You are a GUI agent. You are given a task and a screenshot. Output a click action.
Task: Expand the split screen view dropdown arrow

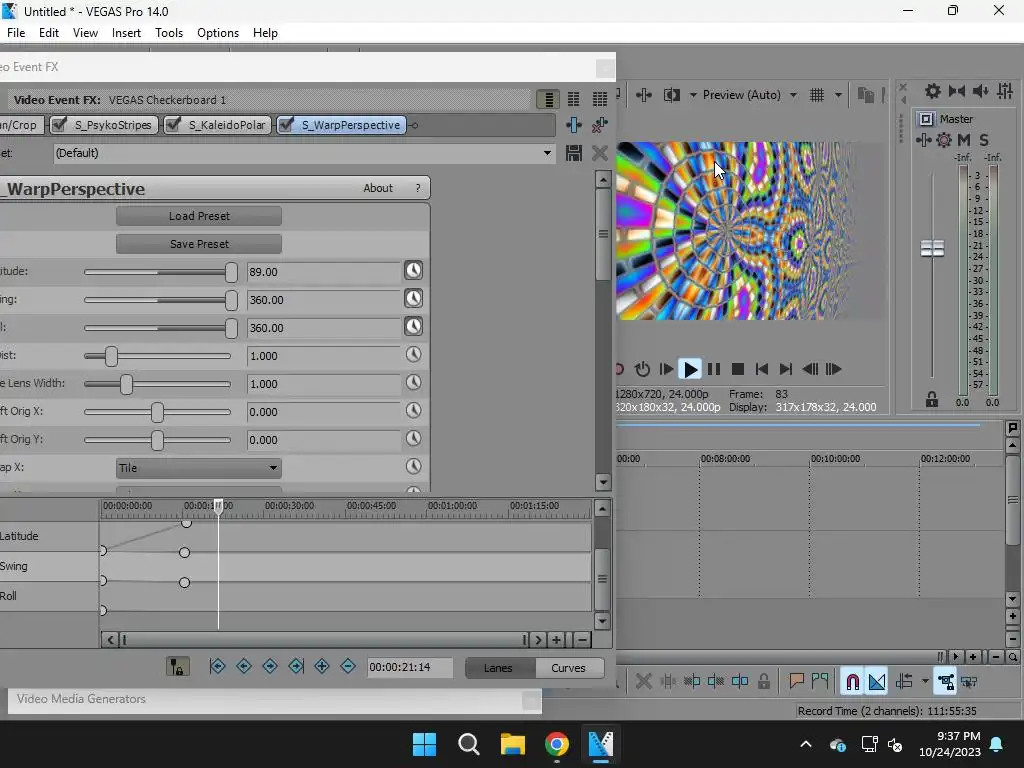click(693, 95)
